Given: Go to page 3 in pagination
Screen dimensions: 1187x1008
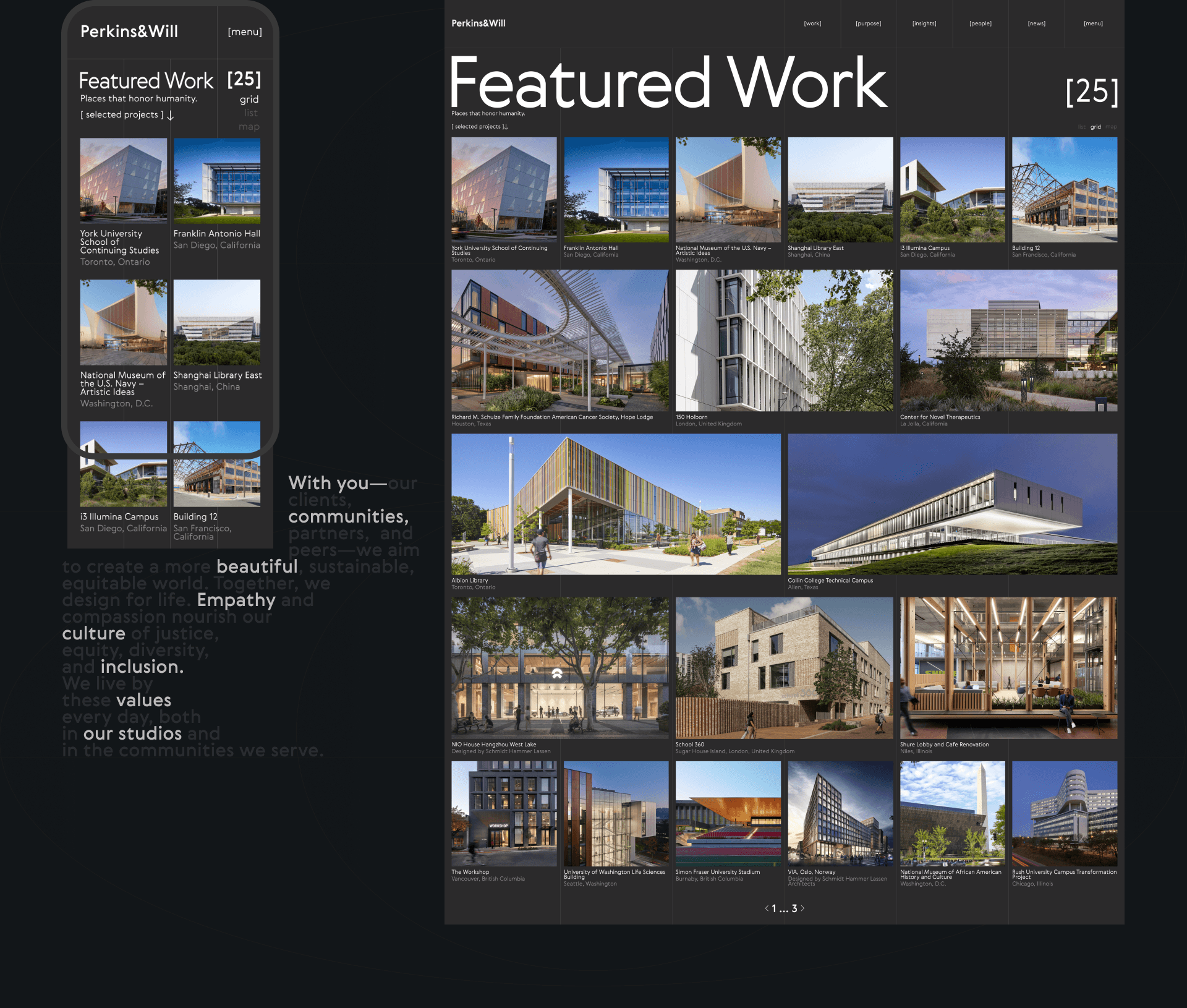Looking at the screenshot, I should point(794,908).
